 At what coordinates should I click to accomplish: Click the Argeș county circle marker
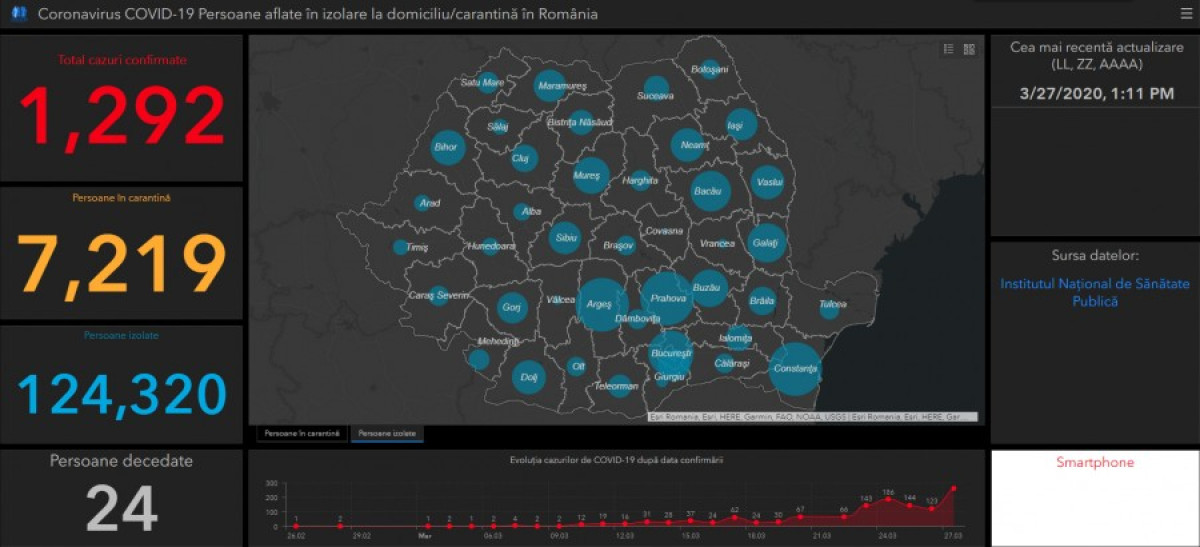[x=602, y=304]
